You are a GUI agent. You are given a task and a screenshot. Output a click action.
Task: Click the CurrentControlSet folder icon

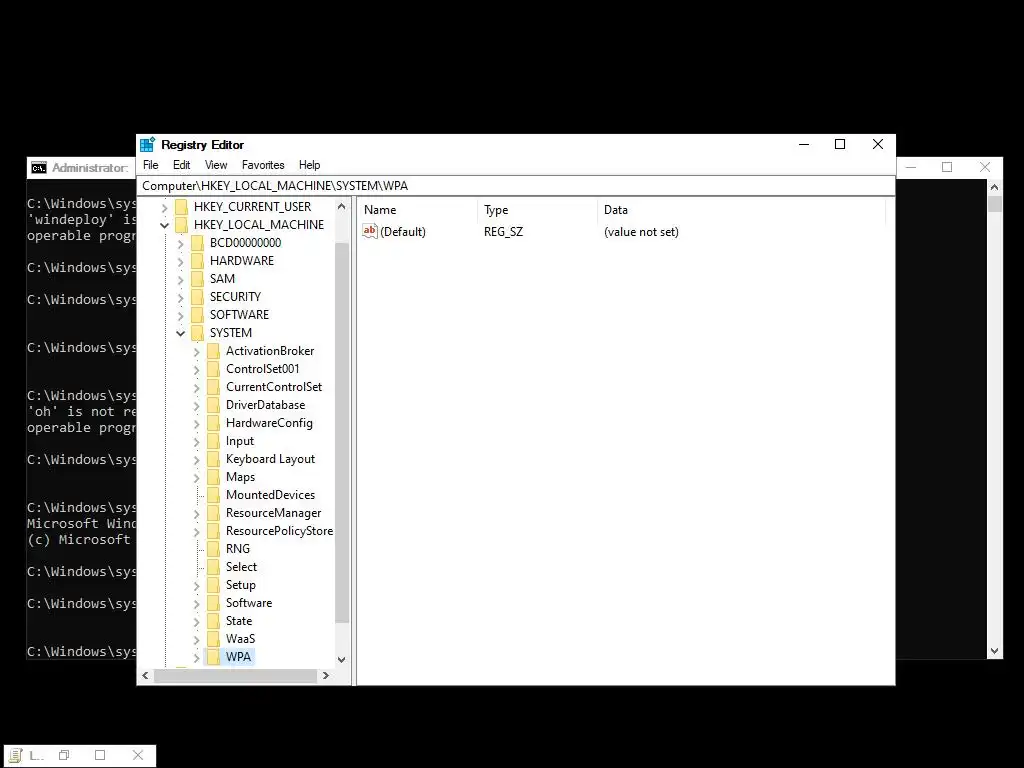(214, 387)
